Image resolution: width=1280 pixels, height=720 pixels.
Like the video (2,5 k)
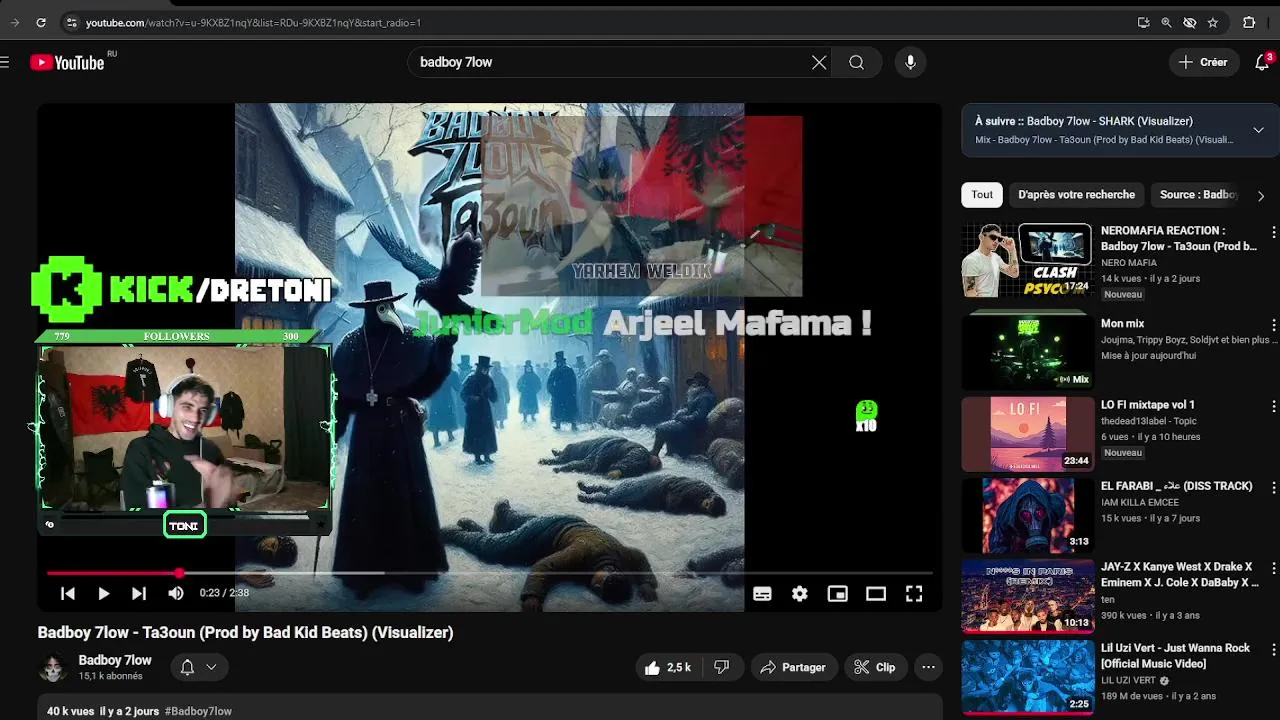tap(669, 667)
